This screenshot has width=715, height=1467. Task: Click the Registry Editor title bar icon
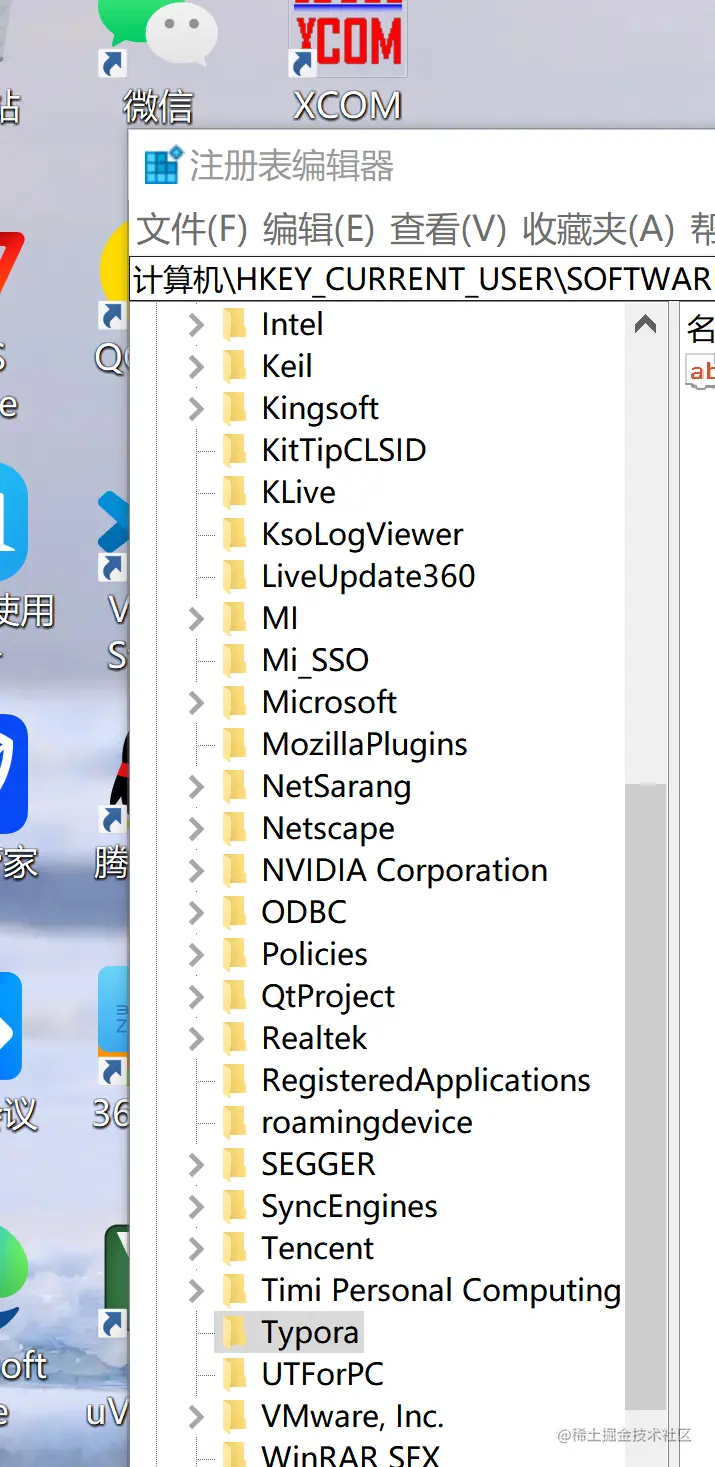tap(163, 166)
